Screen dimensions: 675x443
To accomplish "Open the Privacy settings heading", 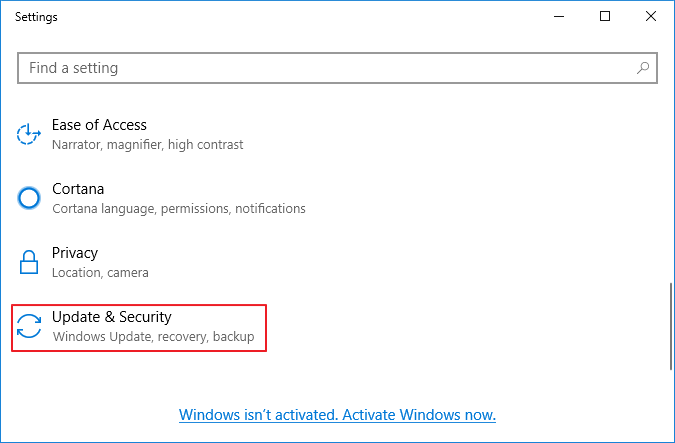I will coord(75,253).
